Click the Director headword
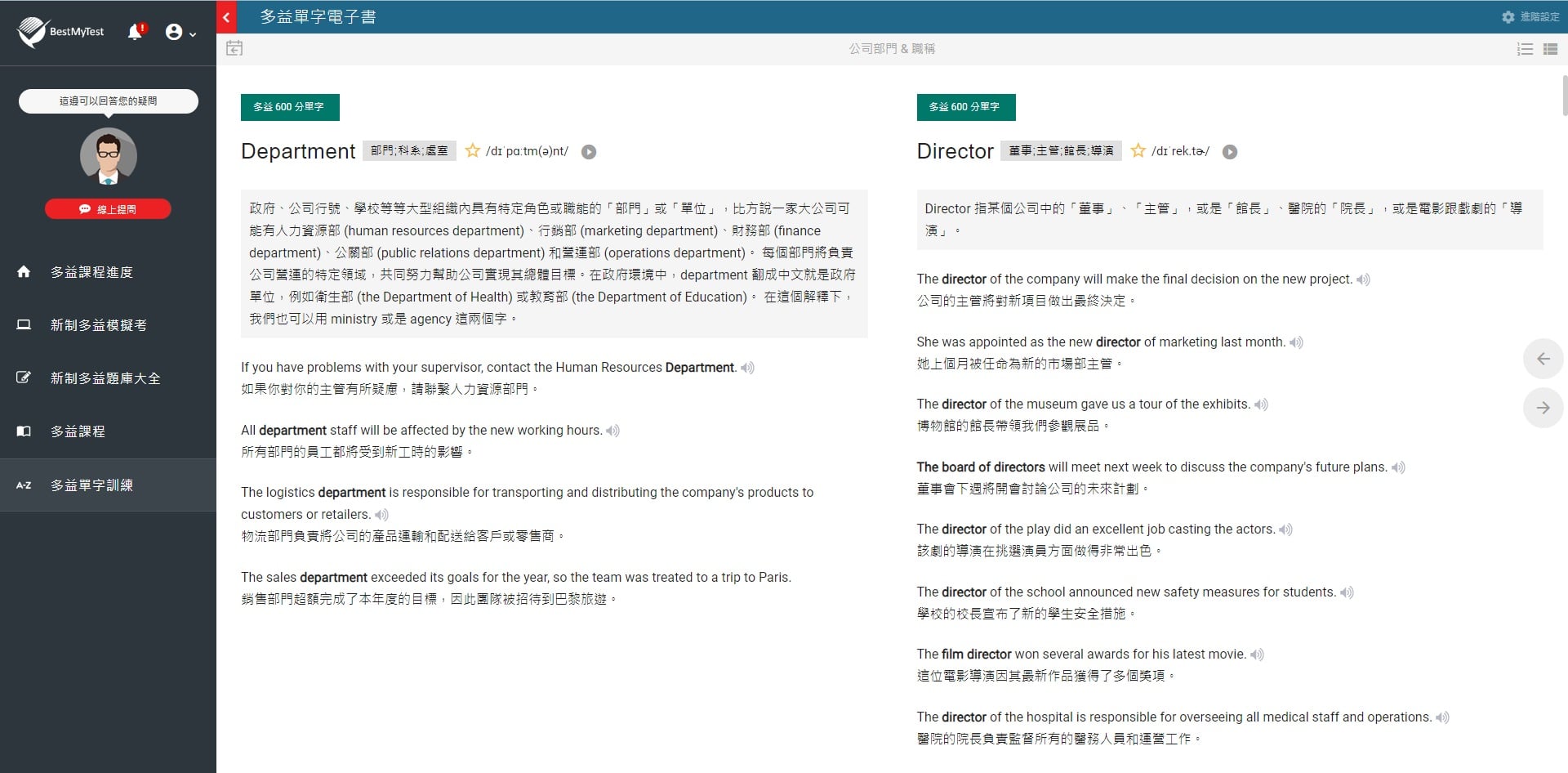1568x773 pixels. pyautogui.click(x=955, y=151)
